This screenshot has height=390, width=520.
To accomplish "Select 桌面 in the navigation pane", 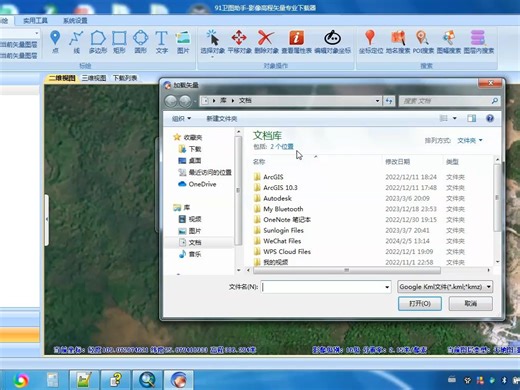I will tap(190, 161).
